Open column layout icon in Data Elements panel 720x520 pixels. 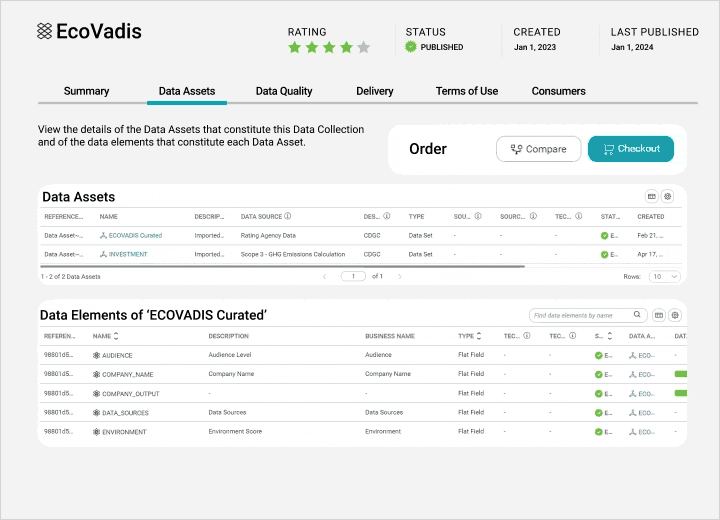[659, 315]
